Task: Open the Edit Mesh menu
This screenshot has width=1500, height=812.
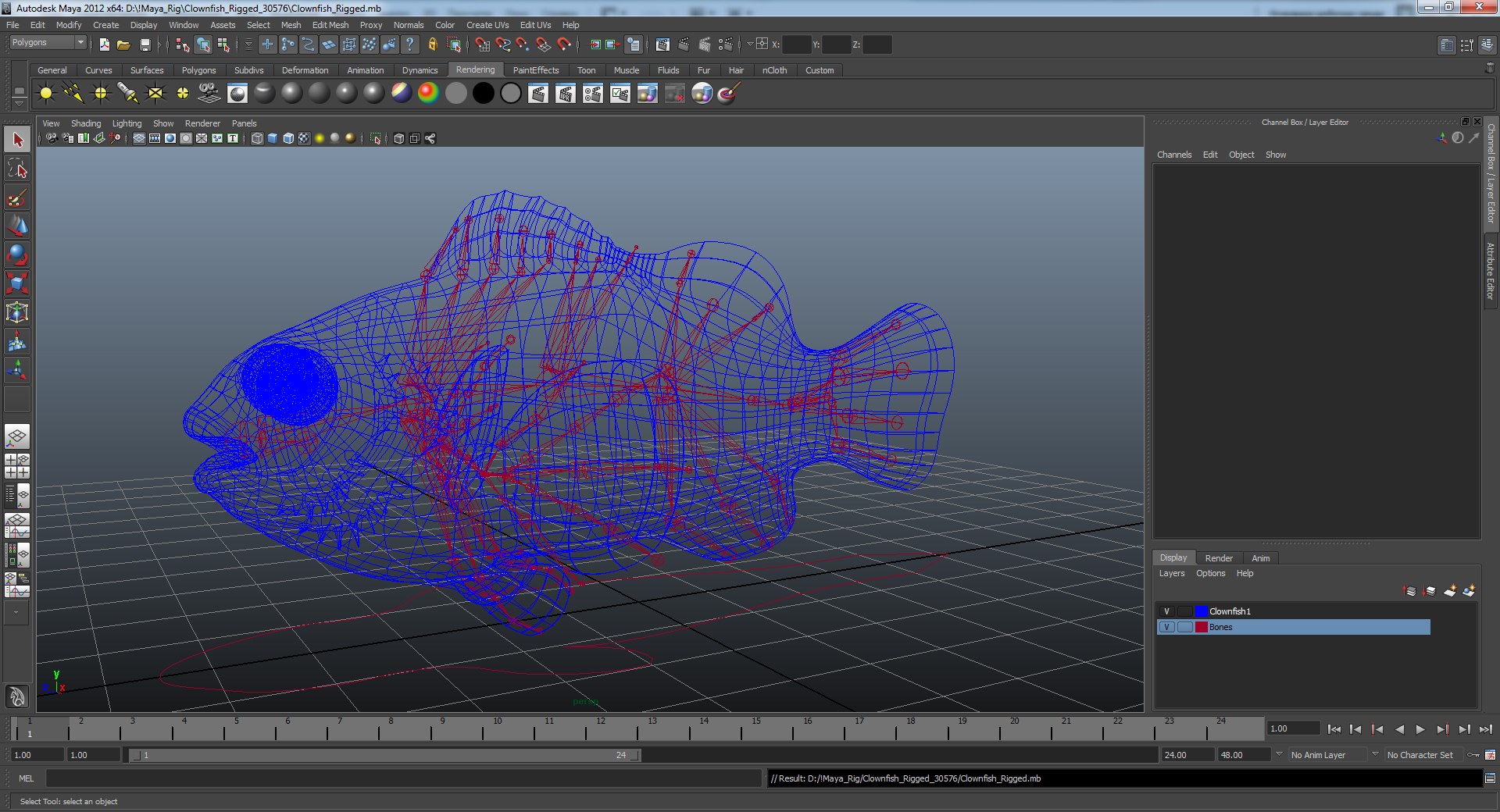Action: pos(330,25)
